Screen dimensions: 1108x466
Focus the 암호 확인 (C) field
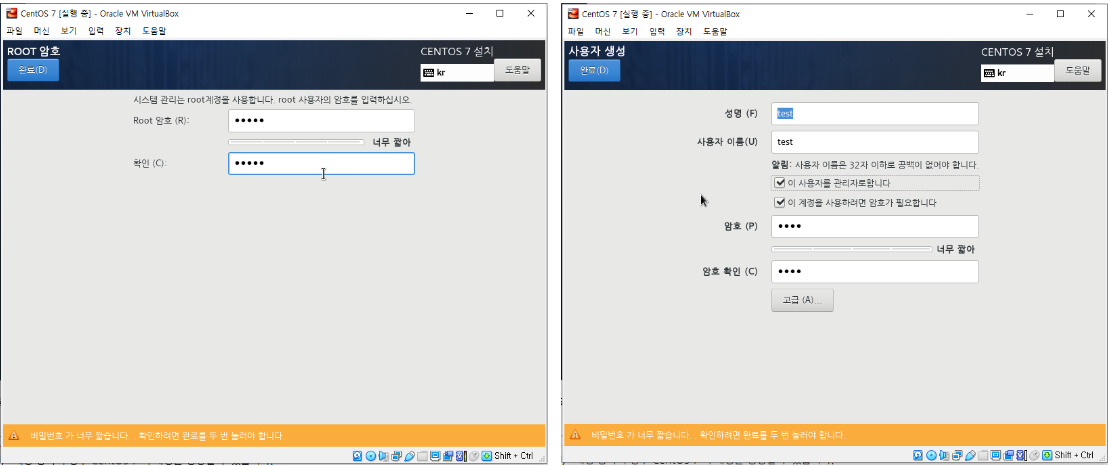pos(875,272)
